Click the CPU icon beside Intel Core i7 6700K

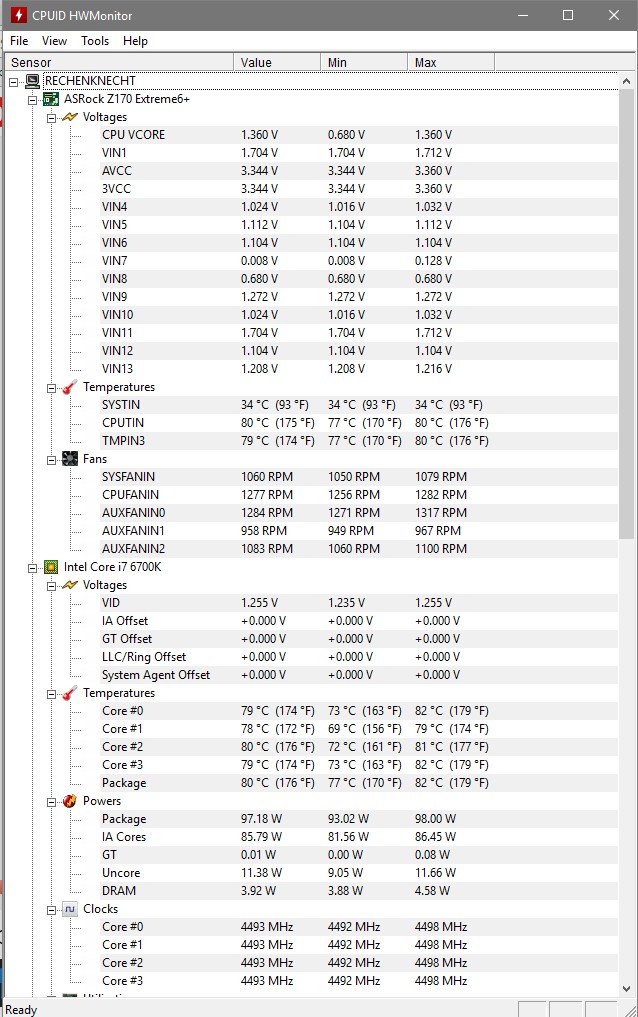pyautogui.click(x=50, y=567)
